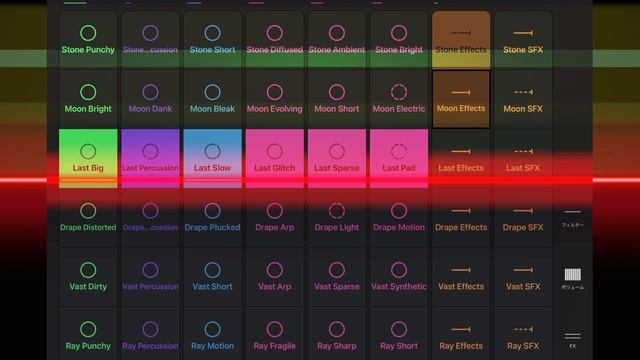Trigger the Stone SFX one-shot cell

(523, 40)
